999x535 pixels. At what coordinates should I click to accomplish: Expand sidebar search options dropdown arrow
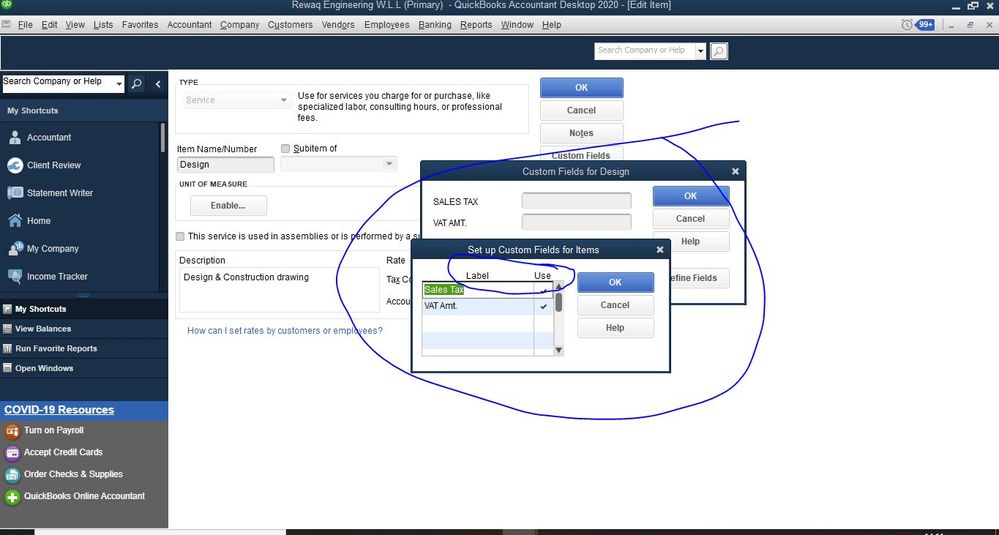pos(119,83)
